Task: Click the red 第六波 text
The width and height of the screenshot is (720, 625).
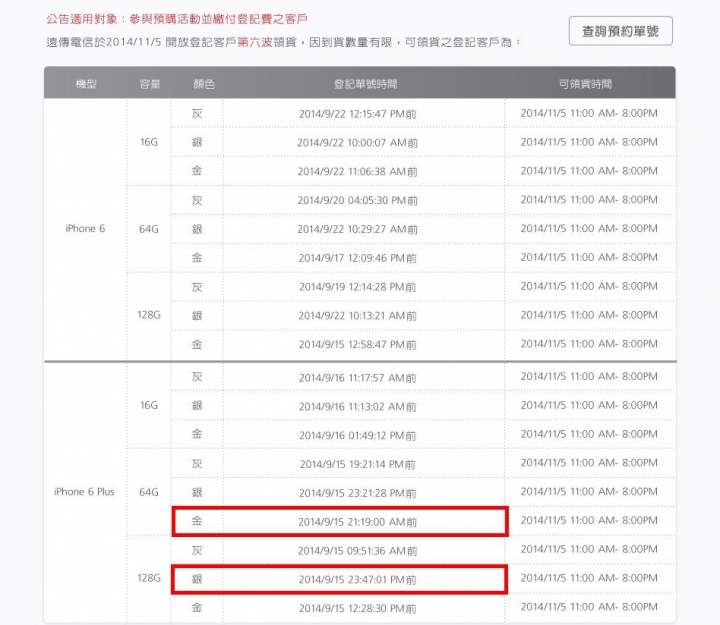Action: [255, 42]
